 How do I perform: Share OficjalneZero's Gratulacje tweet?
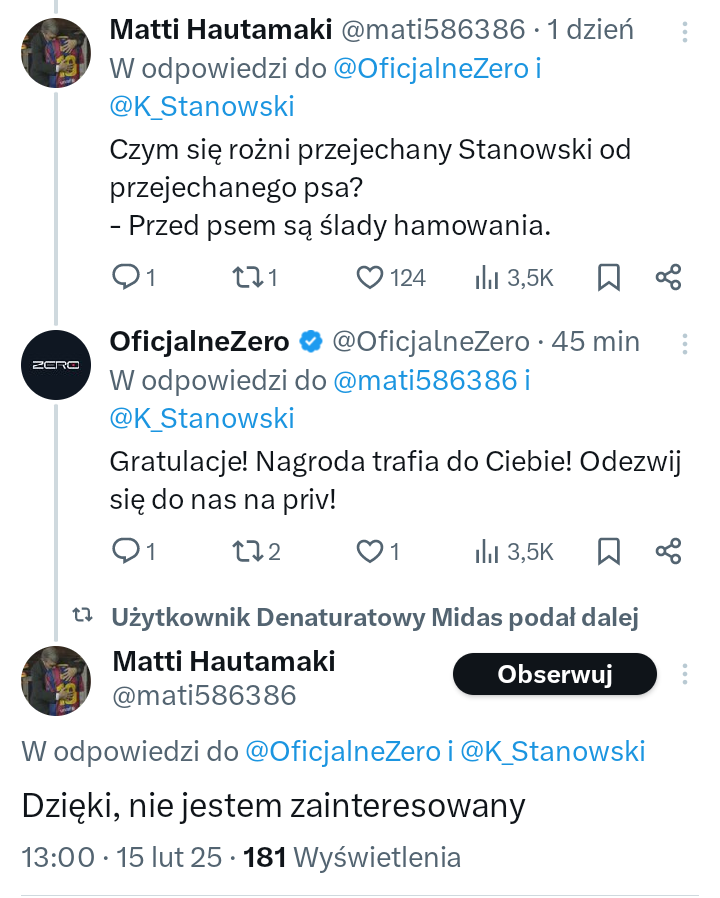coord(668,550)
